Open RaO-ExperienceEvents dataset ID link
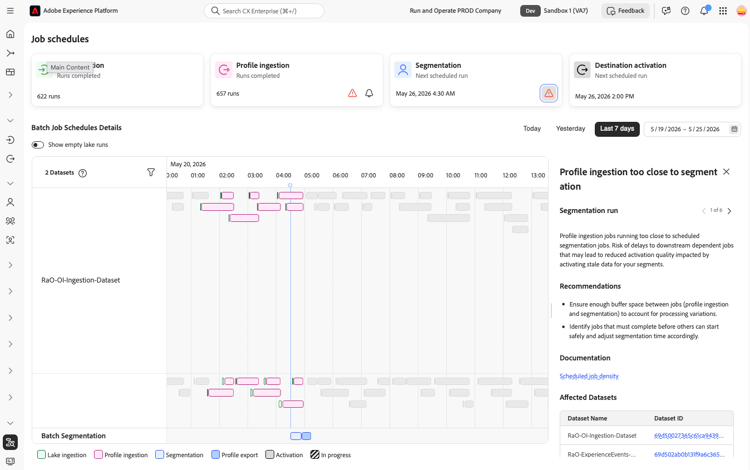Viewport: 750px width, 470px height. coord(689,454)
